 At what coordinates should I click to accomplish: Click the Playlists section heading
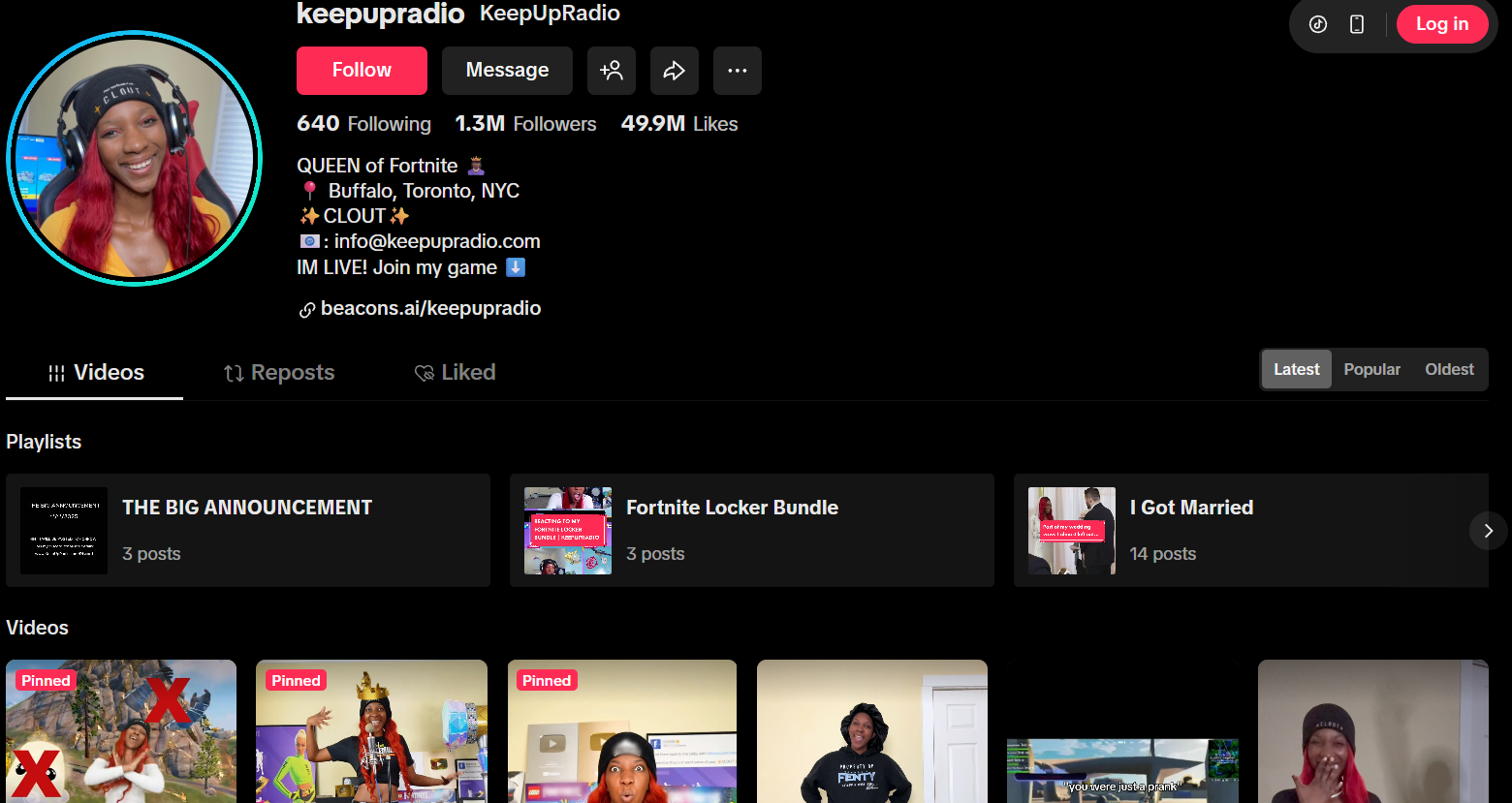(x=44, y=442)
